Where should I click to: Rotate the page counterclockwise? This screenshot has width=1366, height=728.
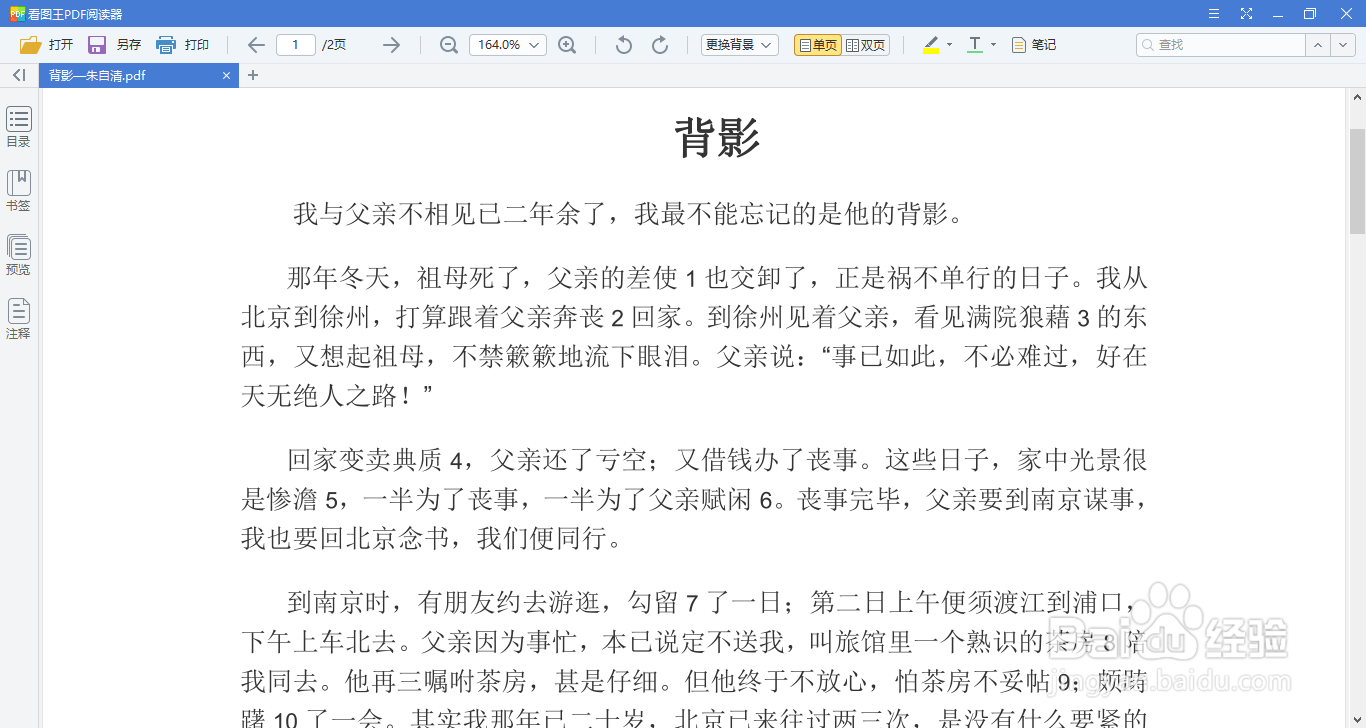pyautogui.click(x=624, y=45)
